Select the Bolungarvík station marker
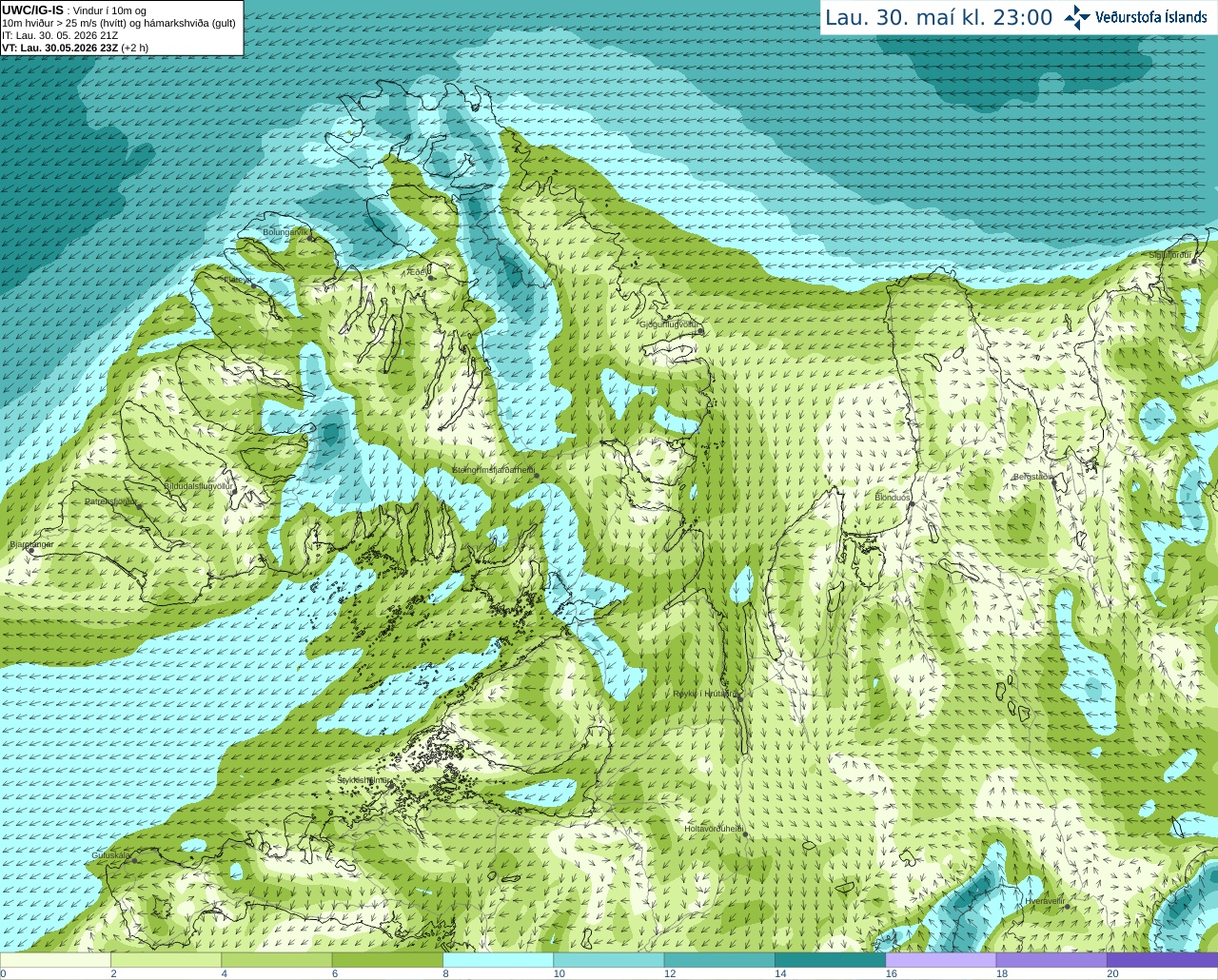 pos(311,238)
